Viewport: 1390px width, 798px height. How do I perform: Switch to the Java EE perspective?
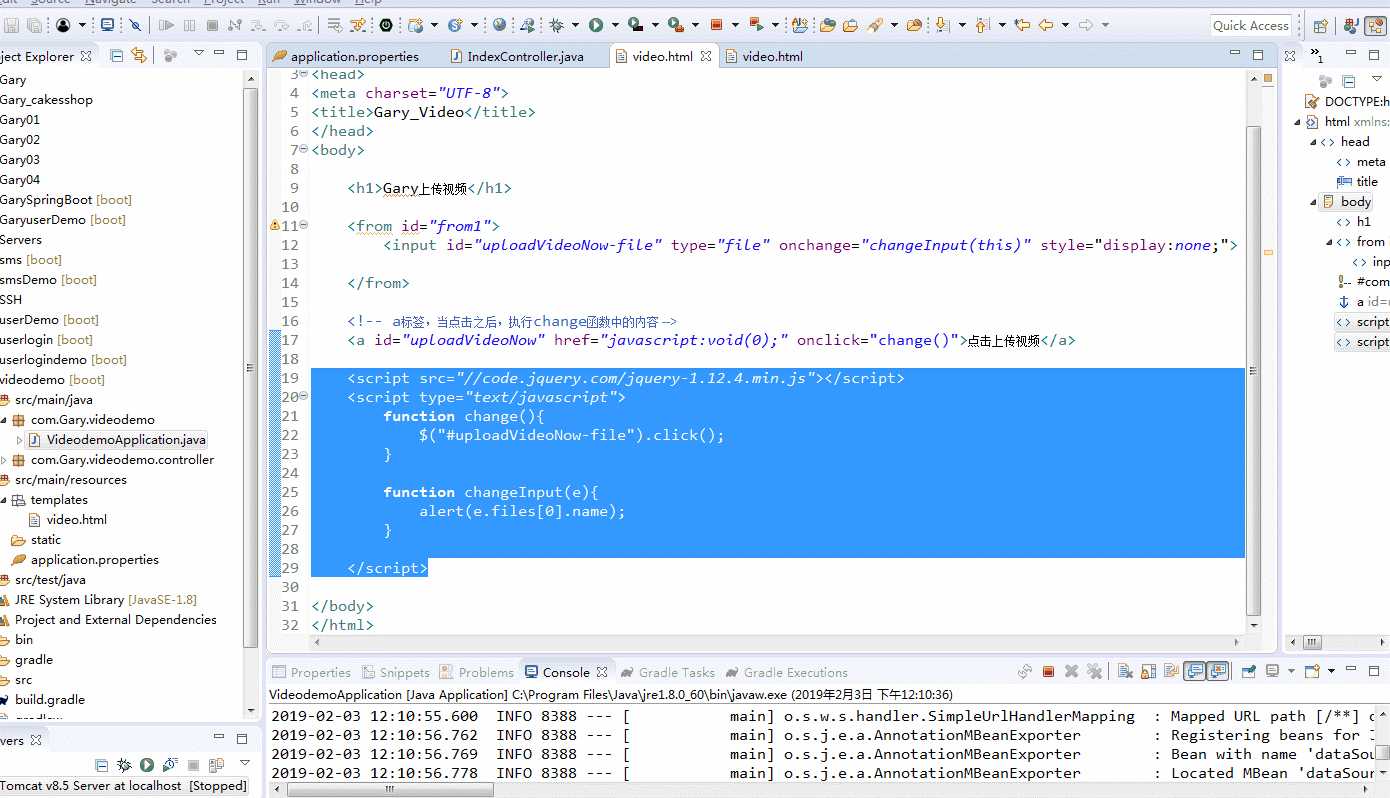1352,26
